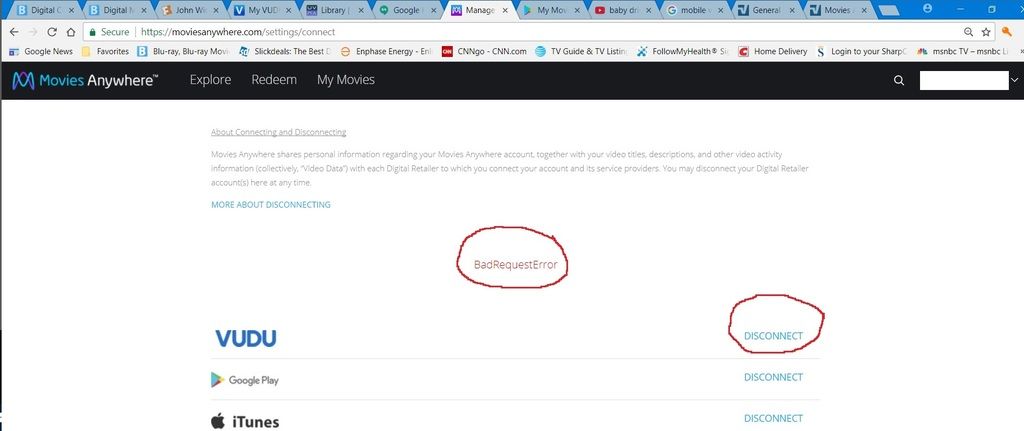
Task: Switch to the last Movies tab
Action: (x=838, y=10)
